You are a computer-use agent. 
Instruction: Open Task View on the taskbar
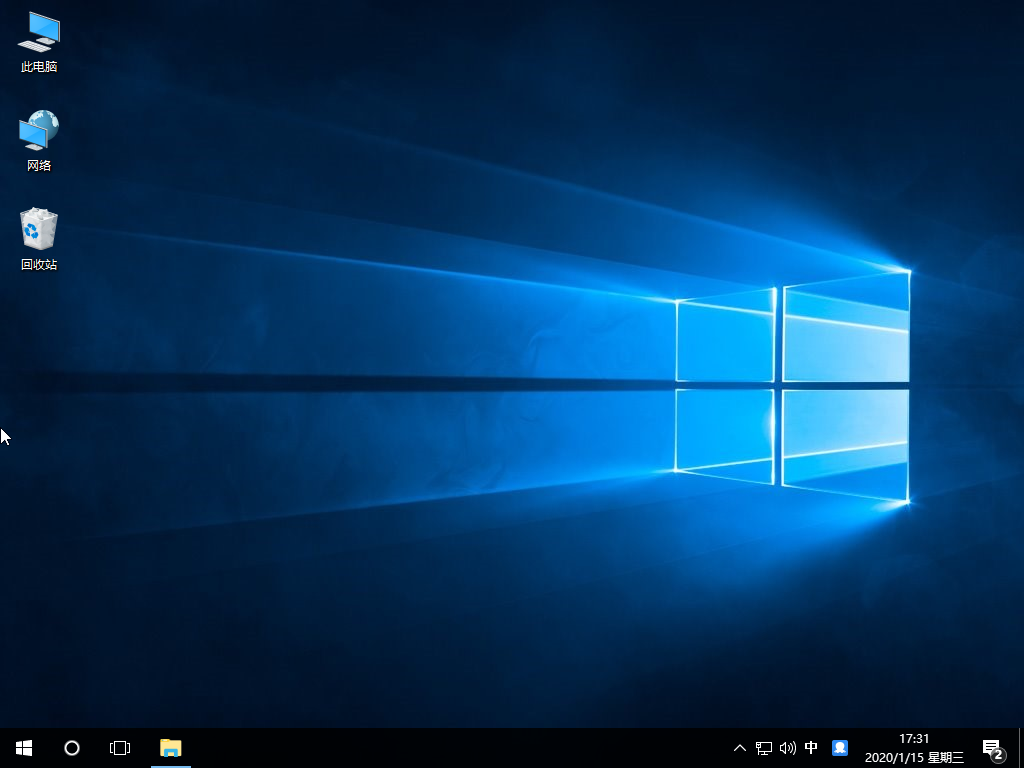pyautogui.click(x=119, y=747)
